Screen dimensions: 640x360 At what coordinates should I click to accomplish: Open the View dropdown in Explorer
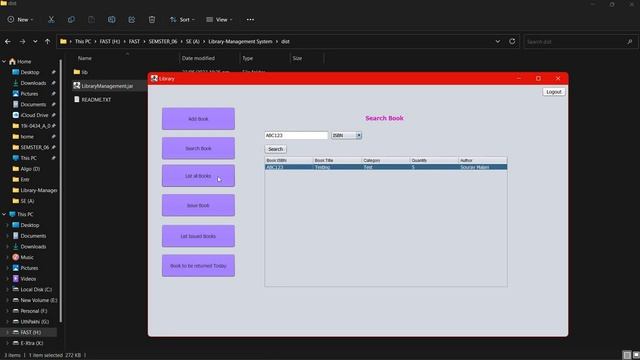pyautogui.click(x=219, y=19)
